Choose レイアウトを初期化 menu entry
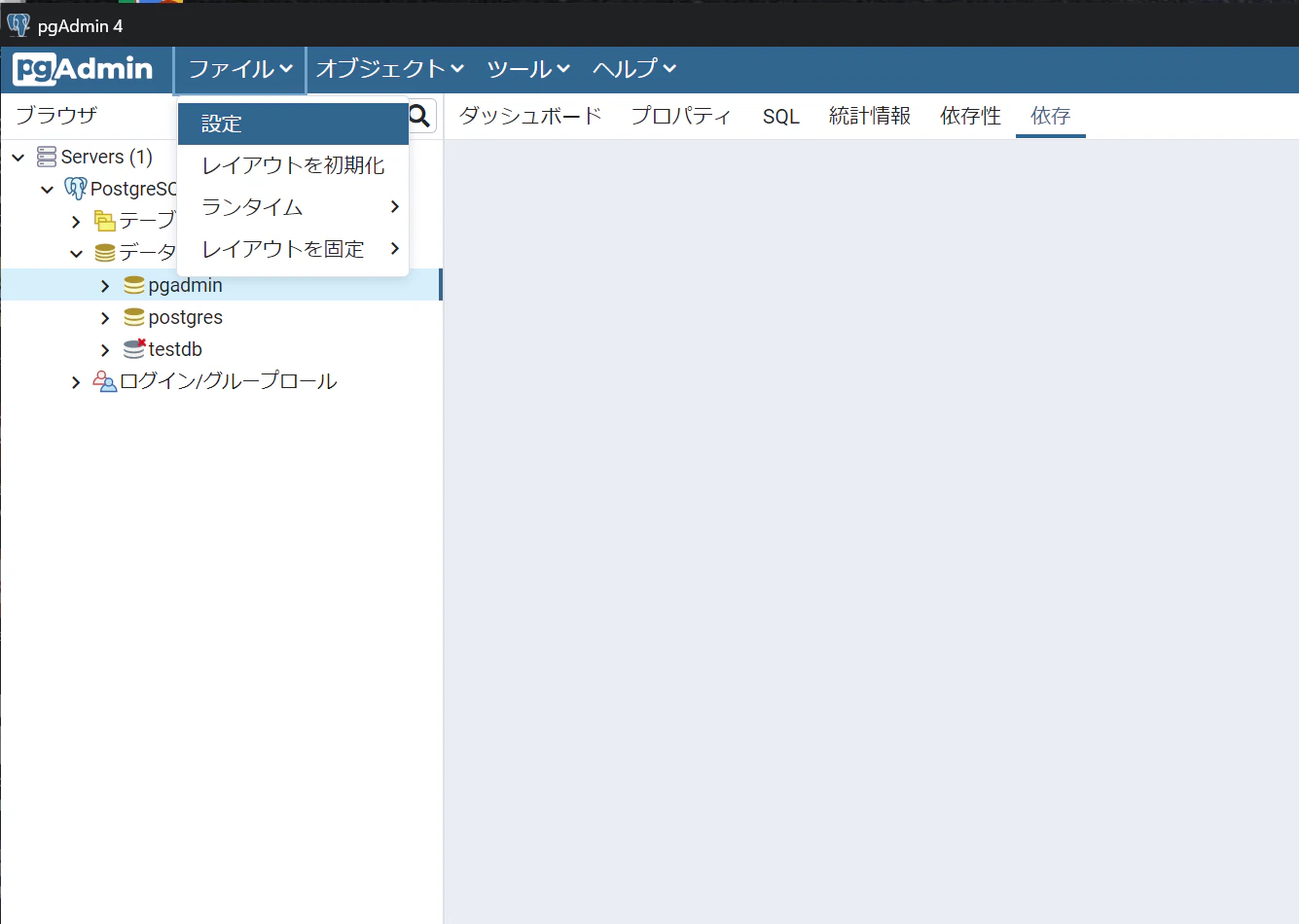This screenshot has width=1299, height=924. 293,165
